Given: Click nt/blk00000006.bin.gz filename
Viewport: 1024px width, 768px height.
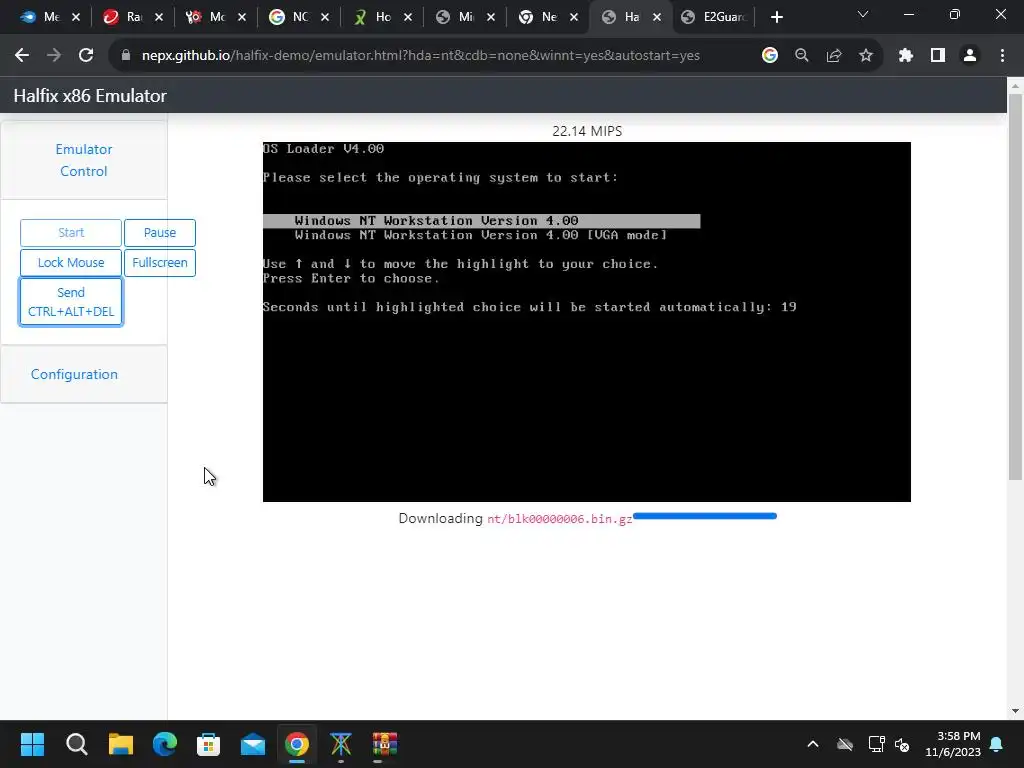Looking at the screenshot, I should (x=560, y=519).
